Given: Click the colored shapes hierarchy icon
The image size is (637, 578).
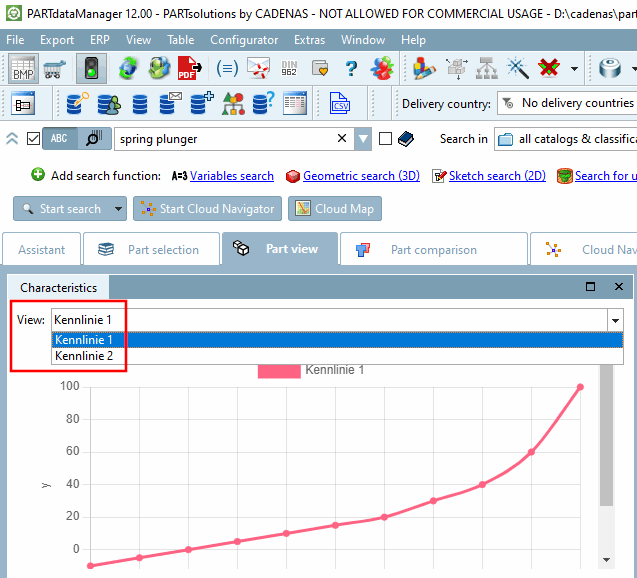Looking at the screenshot, I should 233,103.
